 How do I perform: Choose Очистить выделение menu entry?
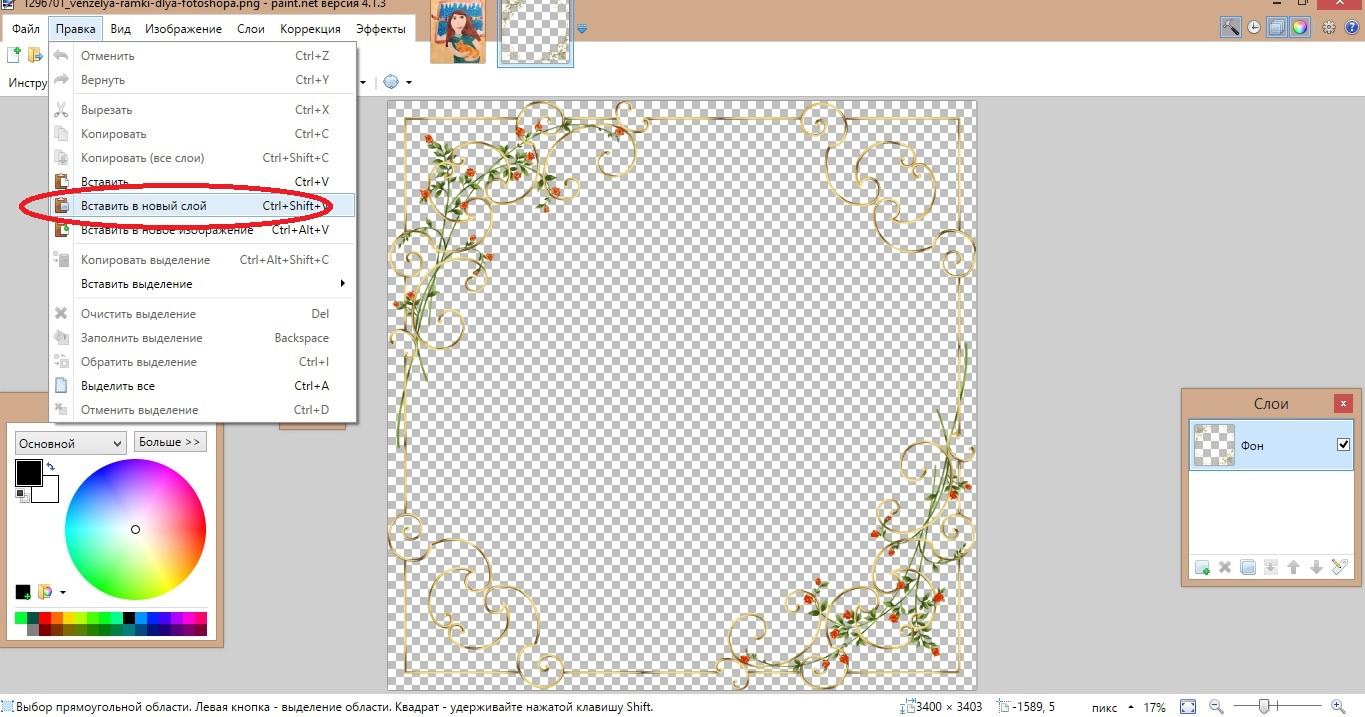pyautogui.click(x=203, y=314)
